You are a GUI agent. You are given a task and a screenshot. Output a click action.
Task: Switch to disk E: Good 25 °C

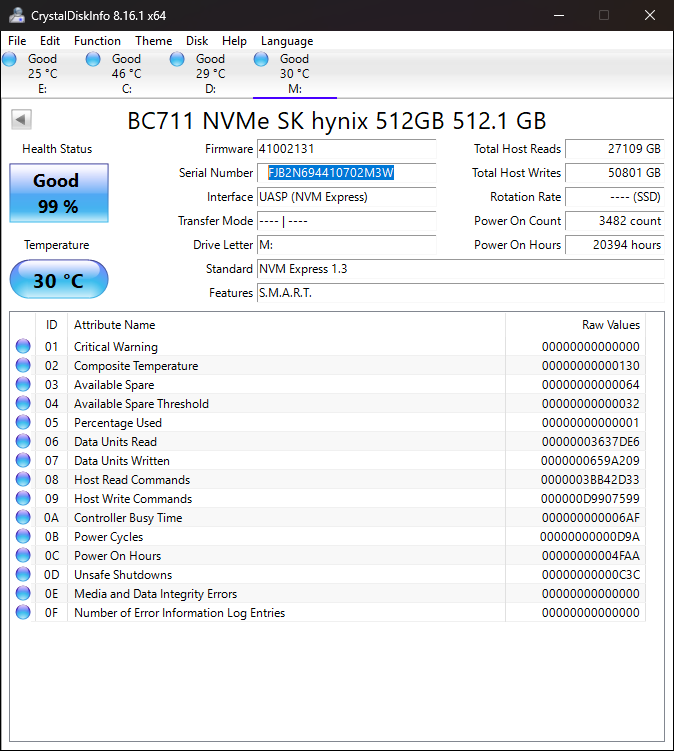(x=43, y=73)
